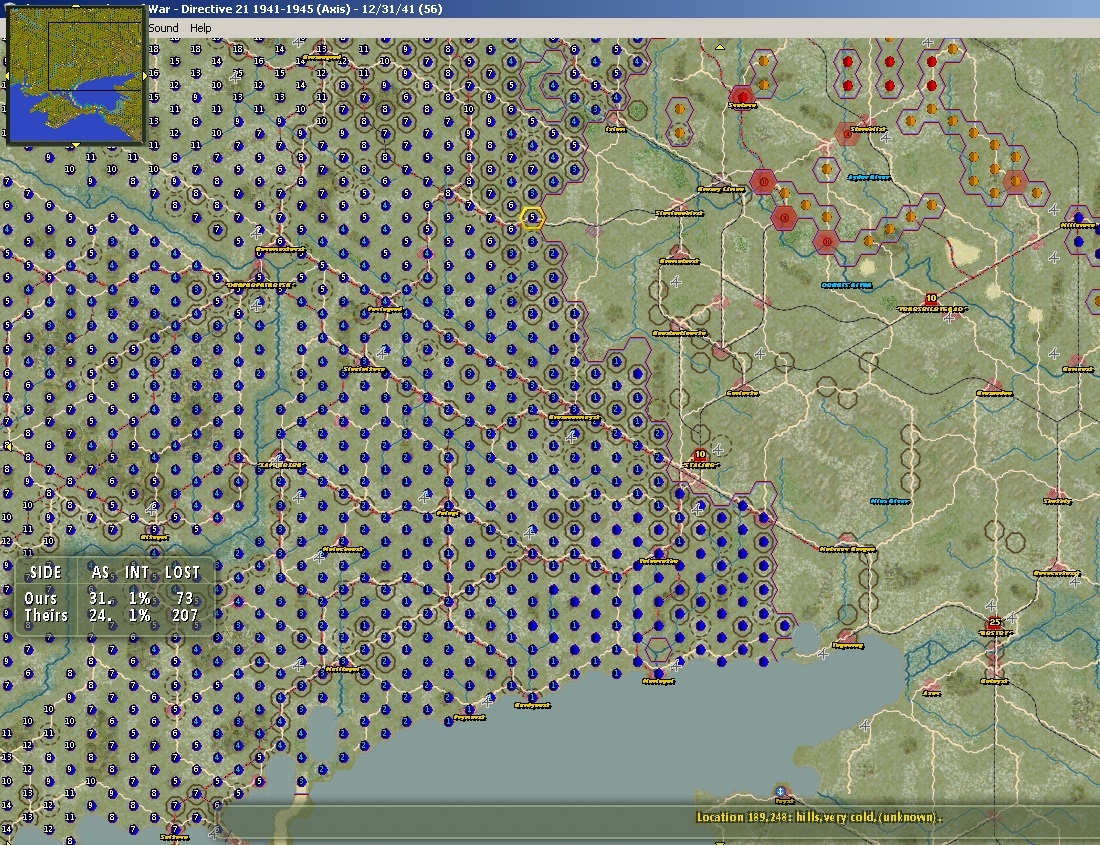The image size is (1100, 845).
Task: Select the red enemy hex beside Starobelsk label
Action: point(847,133)
